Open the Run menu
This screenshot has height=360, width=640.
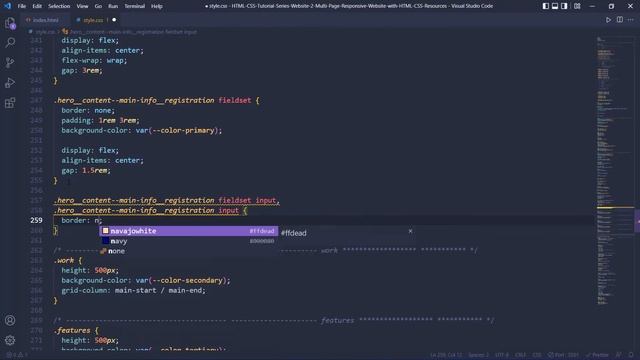click(x=113, y=6)
